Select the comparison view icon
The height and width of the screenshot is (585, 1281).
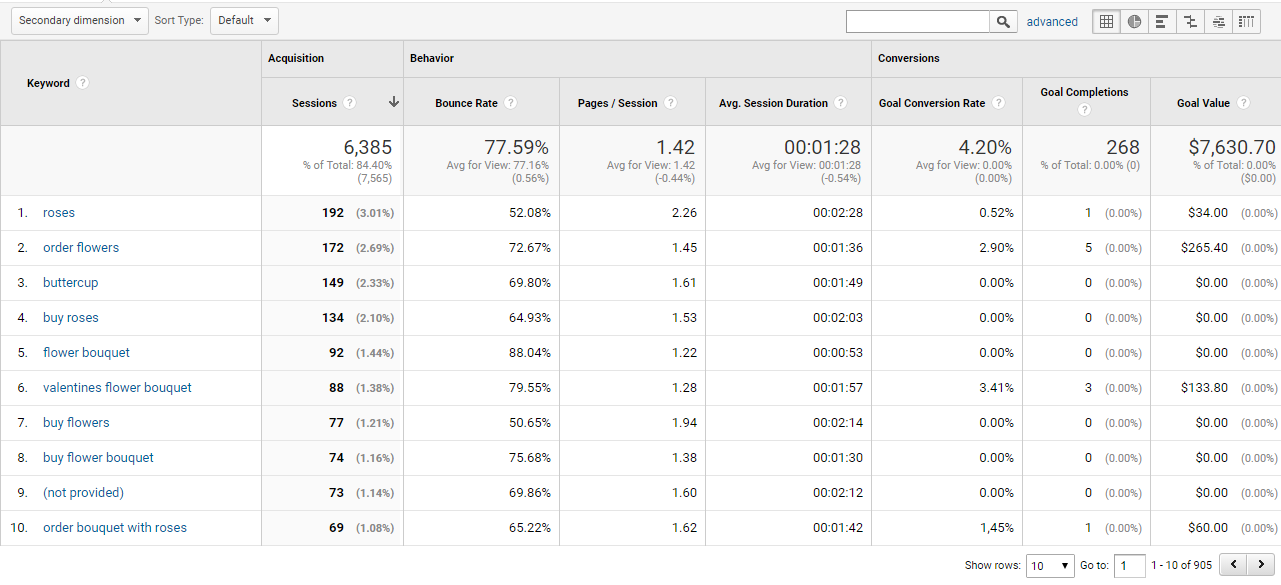(x=1190, y=21)
